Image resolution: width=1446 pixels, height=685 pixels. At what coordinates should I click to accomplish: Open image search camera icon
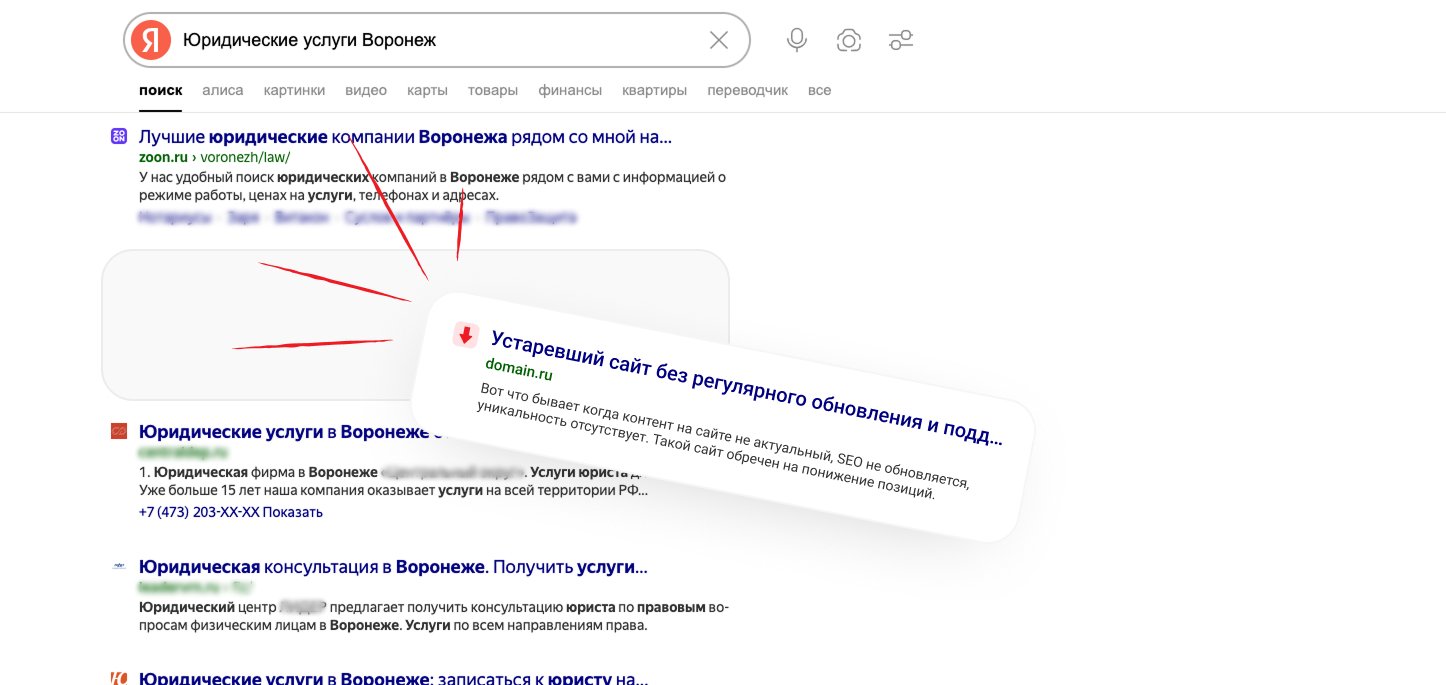click(849, 40)
